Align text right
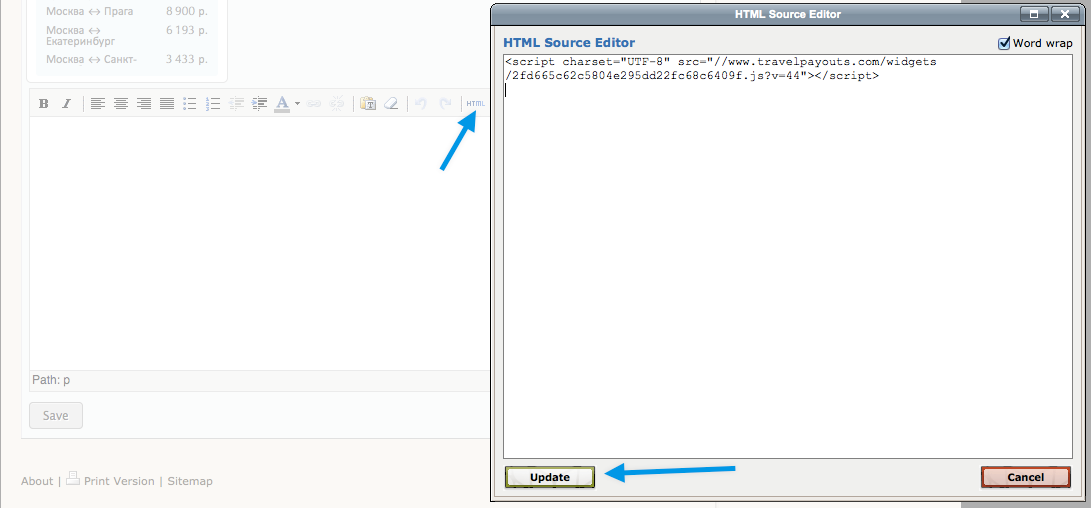 click(x=144, y=104)
